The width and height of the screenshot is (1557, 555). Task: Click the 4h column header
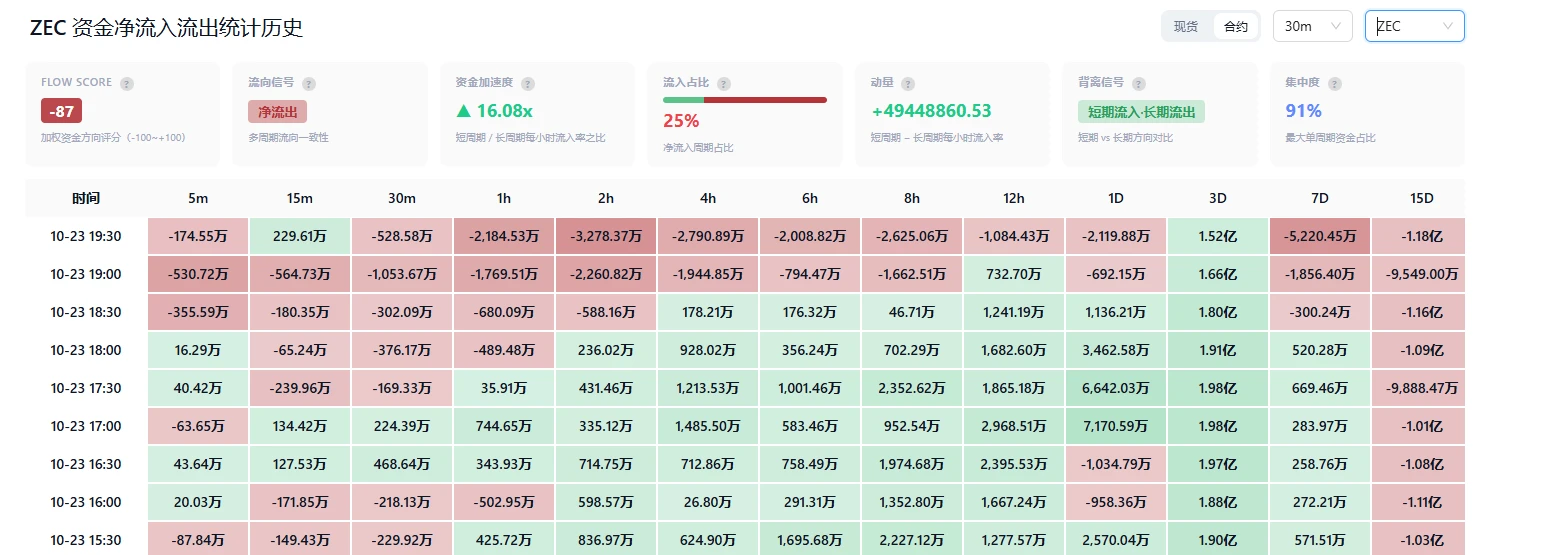click(x=708, y=198)
